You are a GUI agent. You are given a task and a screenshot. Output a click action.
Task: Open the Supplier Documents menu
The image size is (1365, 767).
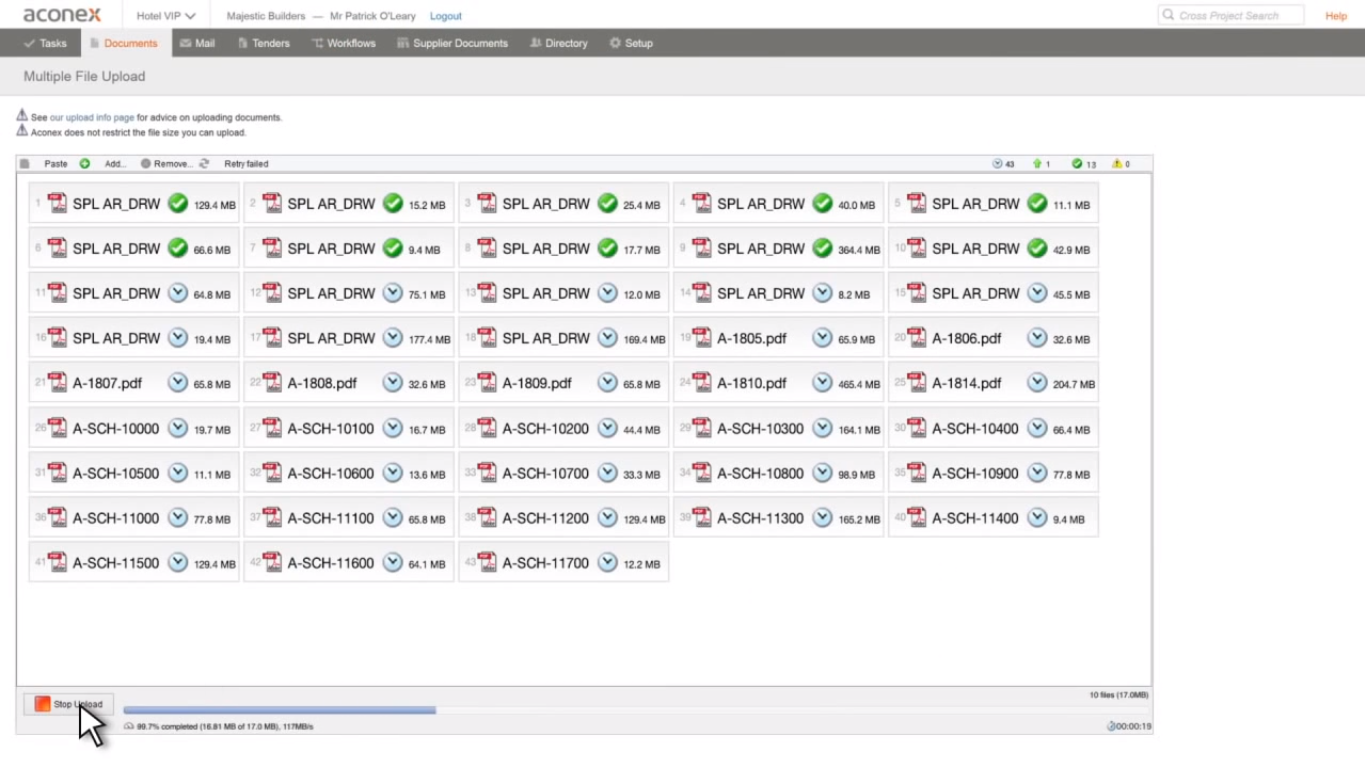coord(452,43)
